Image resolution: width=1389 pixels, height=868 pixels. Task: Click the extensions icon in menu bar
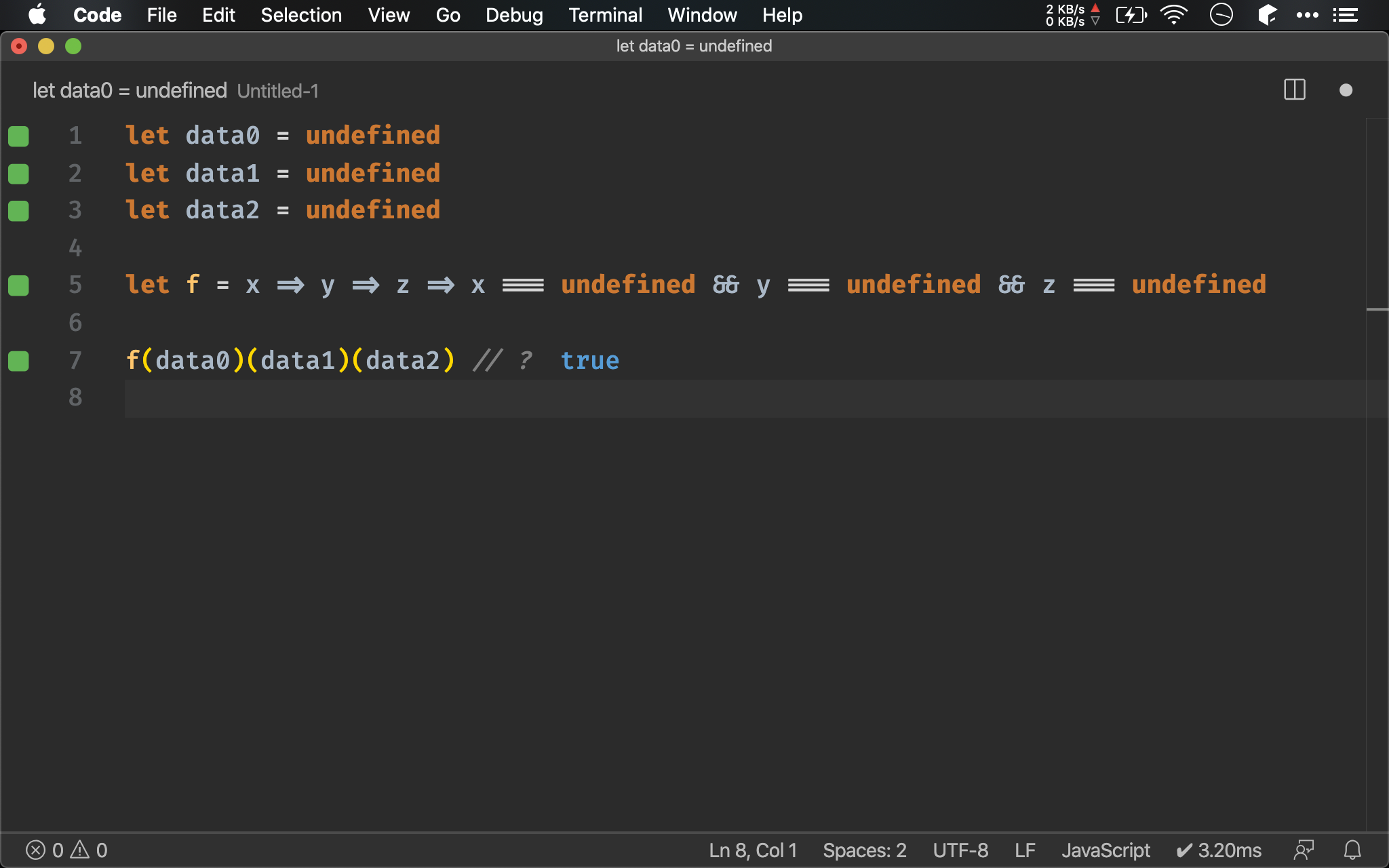(1268, 14)
